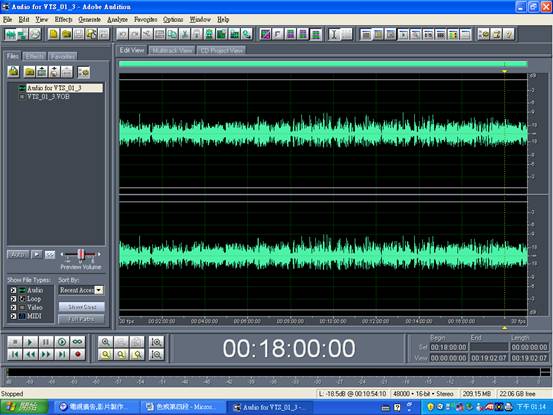This screenshot has width=553, height=415.
Task: Click the Fast Forward transport button
Action: [46, 354]
